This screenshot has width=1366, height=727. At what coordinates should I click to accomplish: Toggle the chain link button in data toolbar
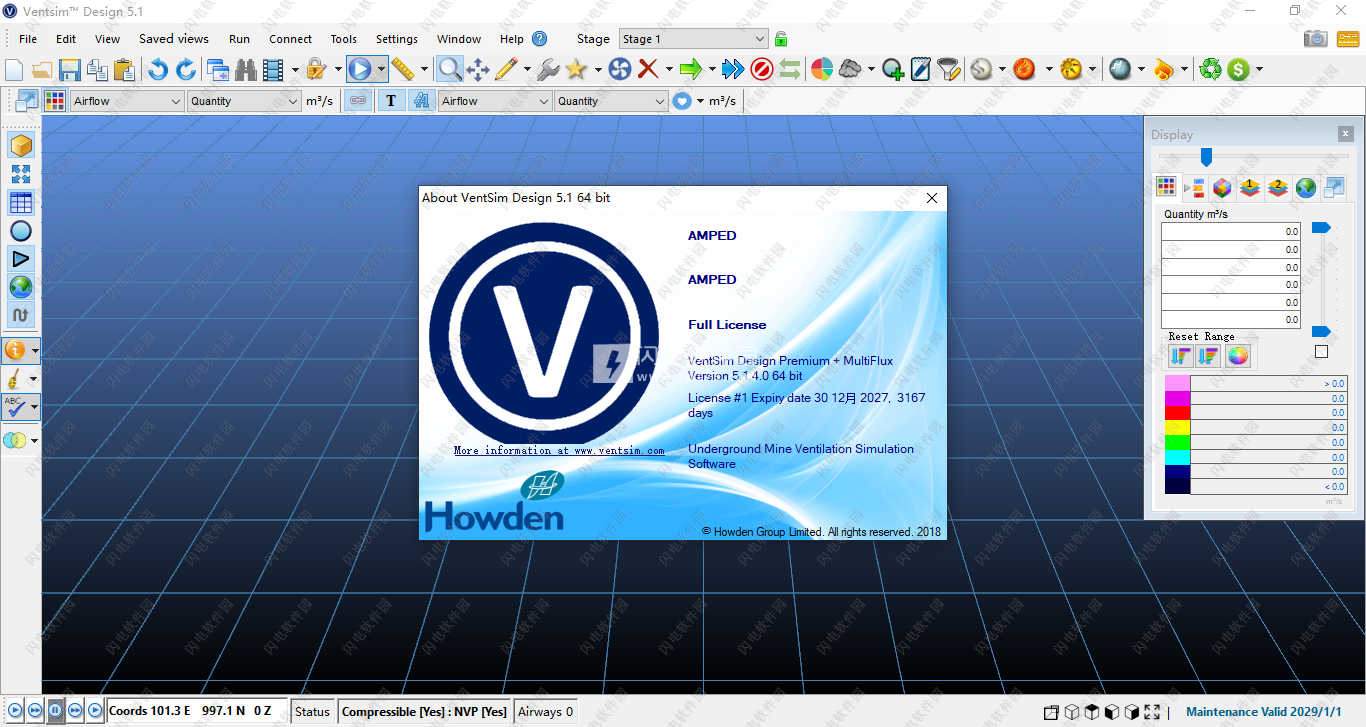(x=358, y=101)
